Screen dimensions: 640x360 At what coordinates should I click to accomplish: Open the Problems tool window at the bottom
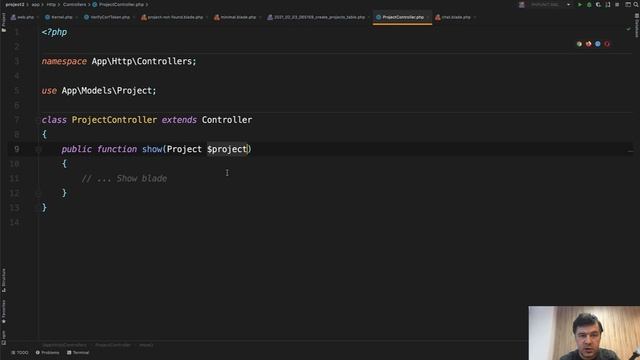coord(47,353)
